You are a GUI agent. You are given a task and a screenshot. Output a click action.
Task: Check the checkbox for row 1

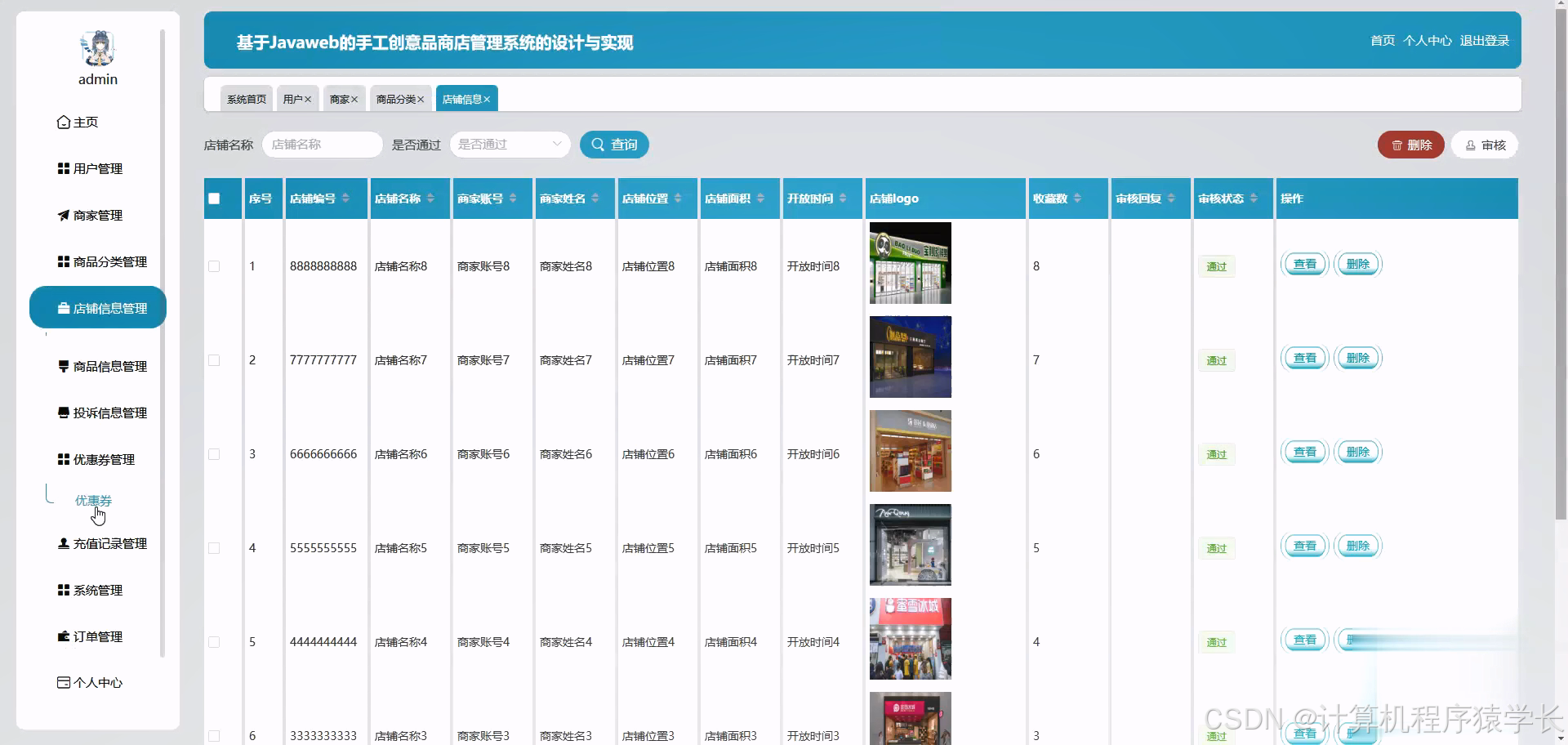tap(214, 265)
